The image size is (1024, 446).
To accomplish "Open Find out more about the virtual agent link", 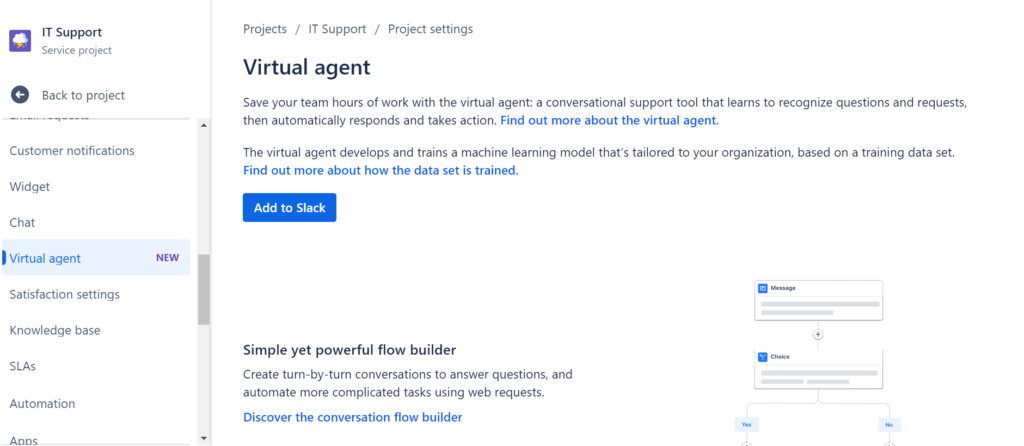I will point(609,120).
